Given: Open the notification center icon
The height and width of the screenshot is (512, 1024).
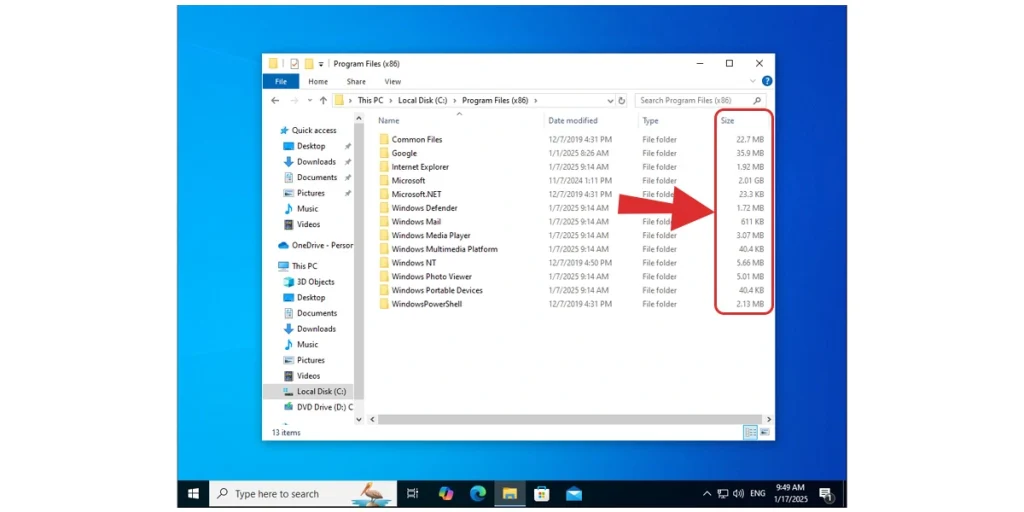Looking at the screenshot, I should (x=825, y=494).
